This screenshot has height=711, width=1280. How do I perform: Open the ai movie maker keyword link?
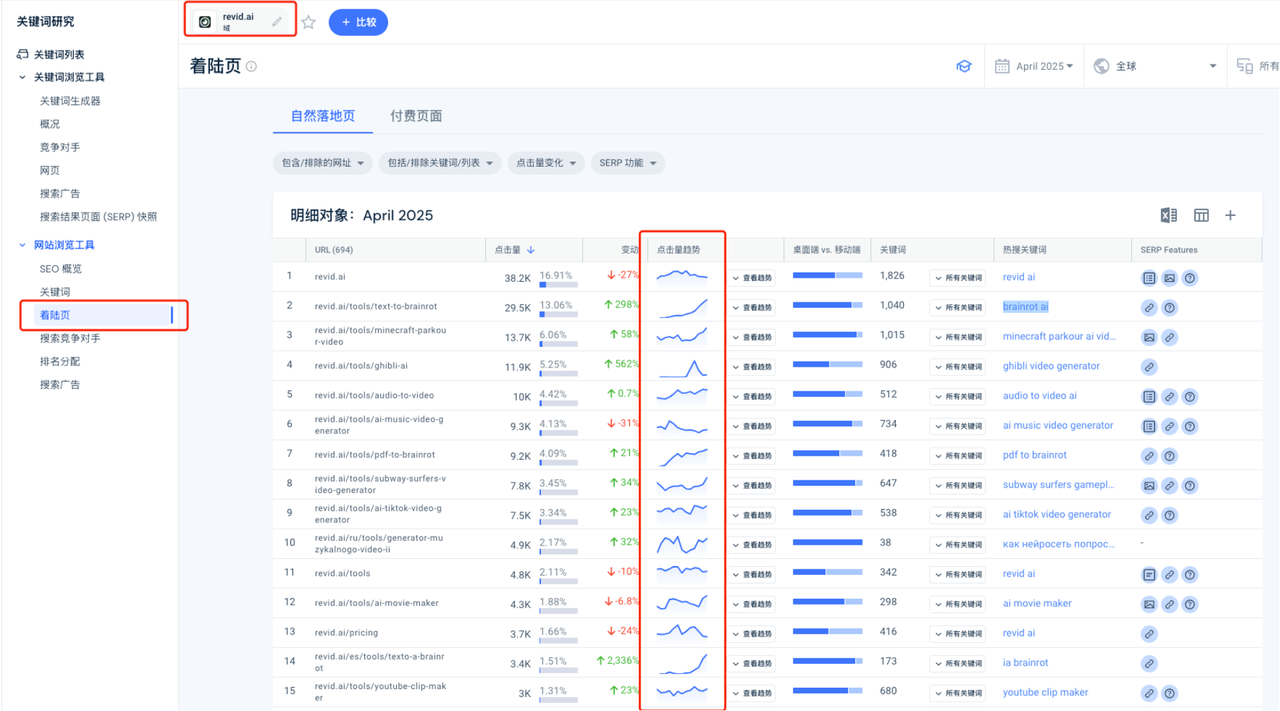(1037, 603)
